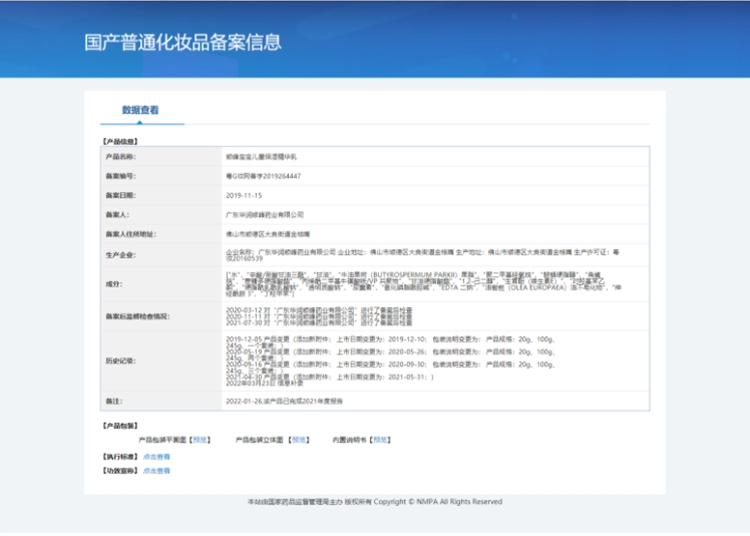Click the 成分 row label
750x536 pixels.
point(114,284)
